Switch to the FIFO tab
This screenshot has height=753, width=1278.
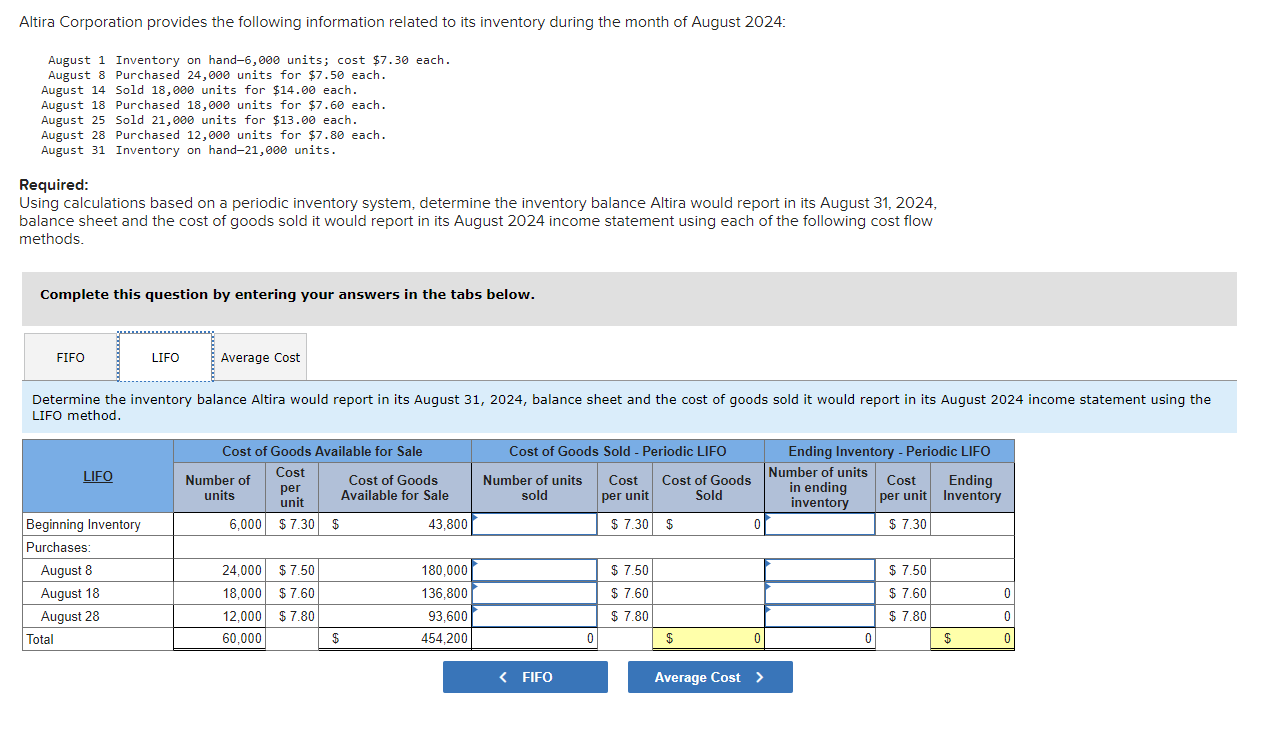(70, 357)
